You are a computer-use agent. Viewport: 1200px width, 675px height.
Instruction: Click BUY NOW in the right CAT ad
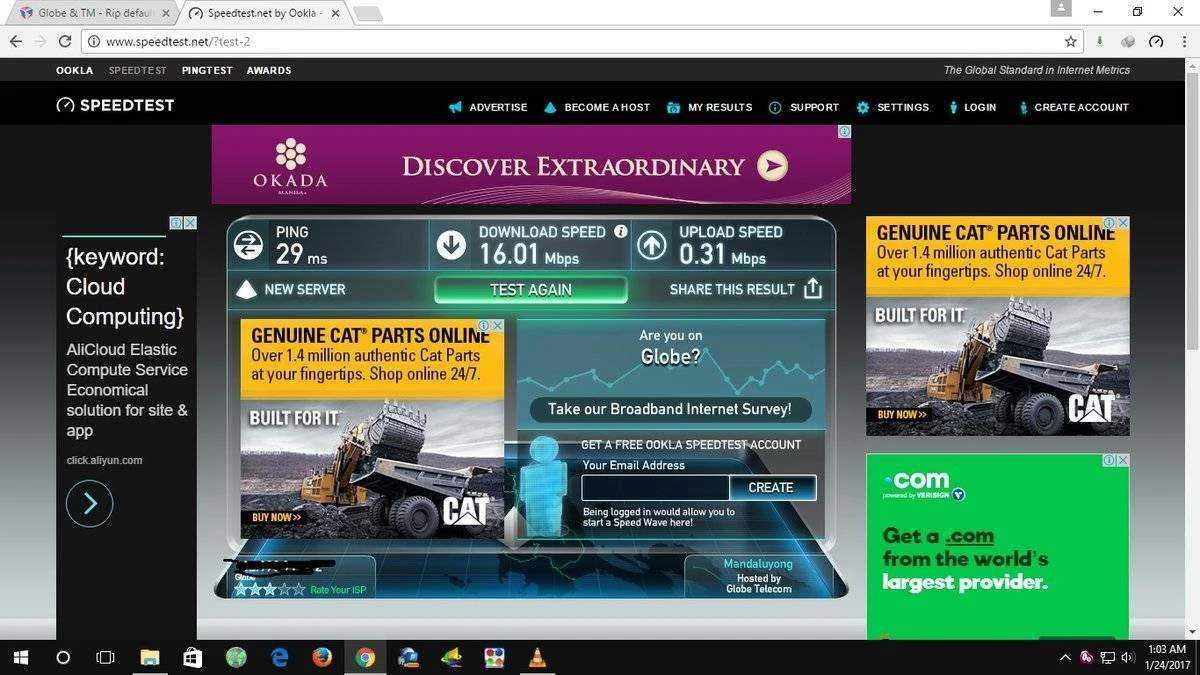(x=902, y=414)
